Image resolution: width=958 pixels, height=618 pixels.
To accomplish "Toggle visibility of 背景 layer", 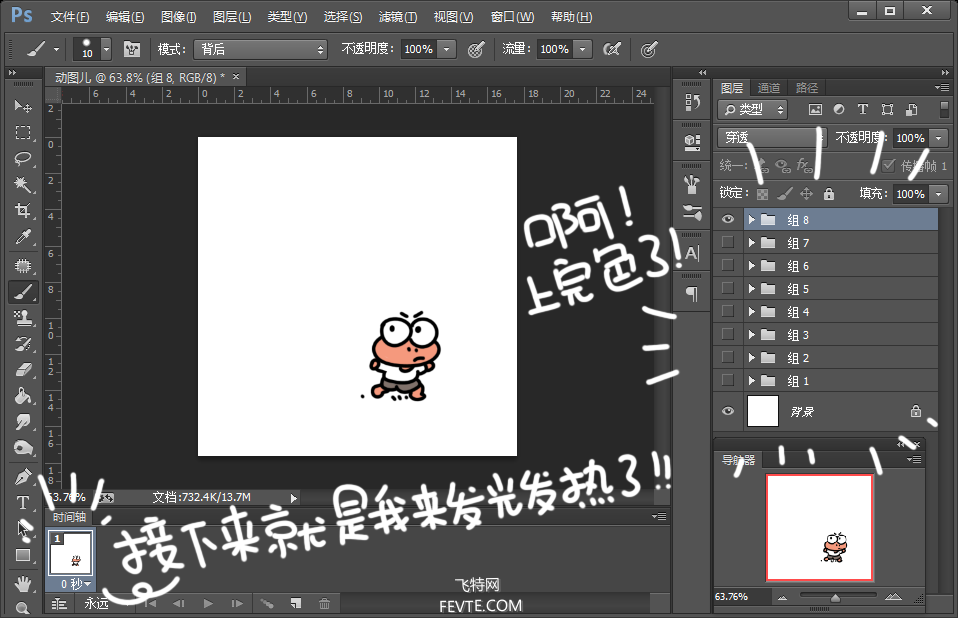I will point(728,411).
